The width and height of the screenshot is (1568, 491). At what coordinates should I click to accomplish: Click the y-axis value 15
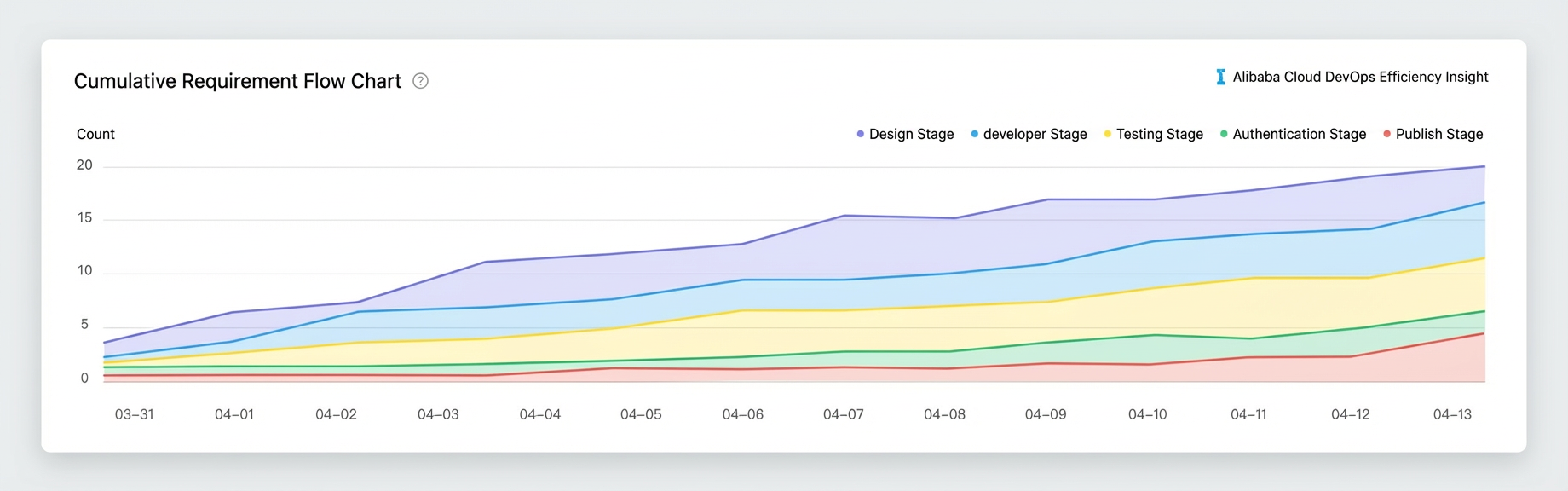(84, 218)
